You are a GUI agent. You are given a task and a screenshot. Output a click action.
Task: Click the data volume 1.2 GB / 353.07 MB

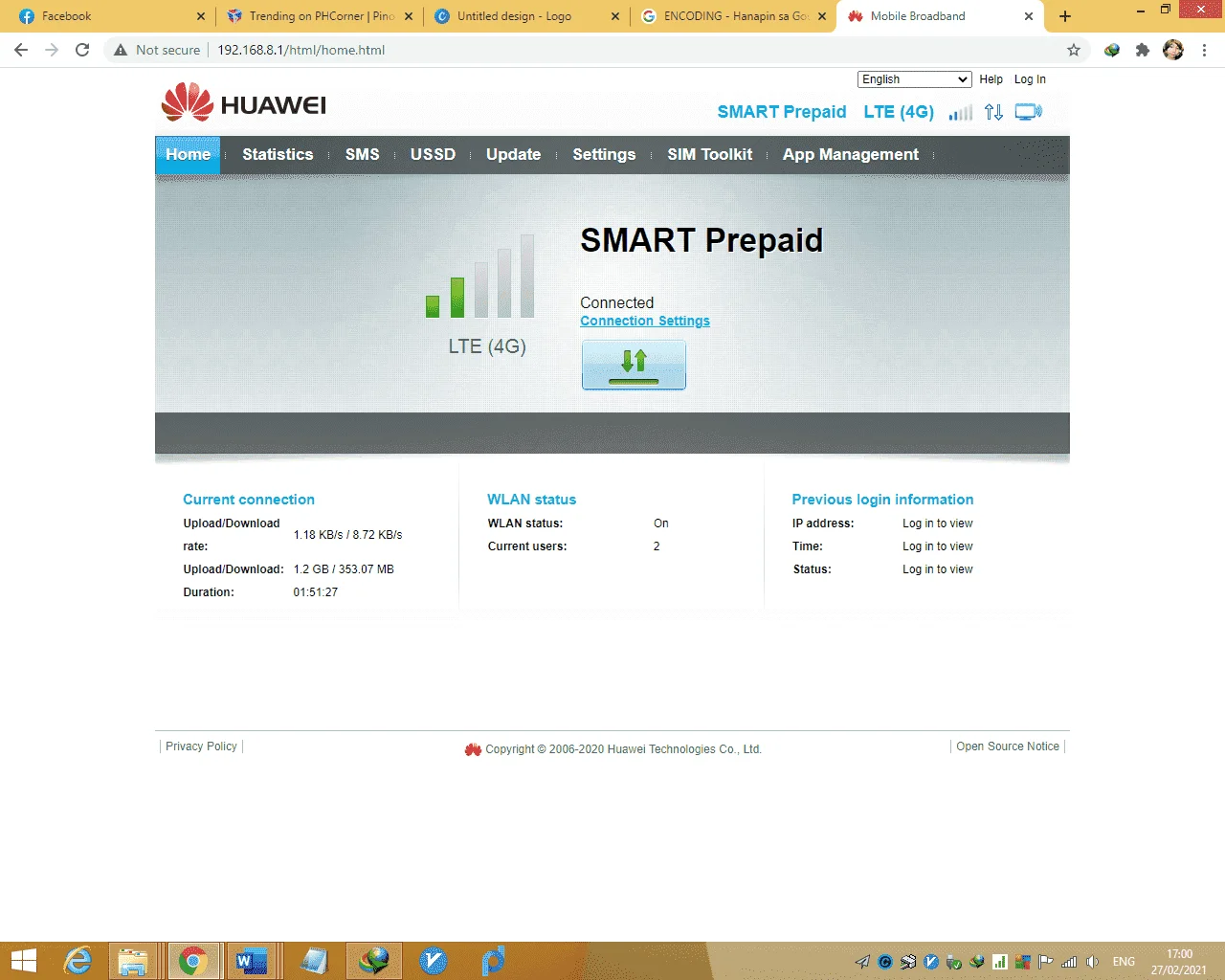[344, 569]
